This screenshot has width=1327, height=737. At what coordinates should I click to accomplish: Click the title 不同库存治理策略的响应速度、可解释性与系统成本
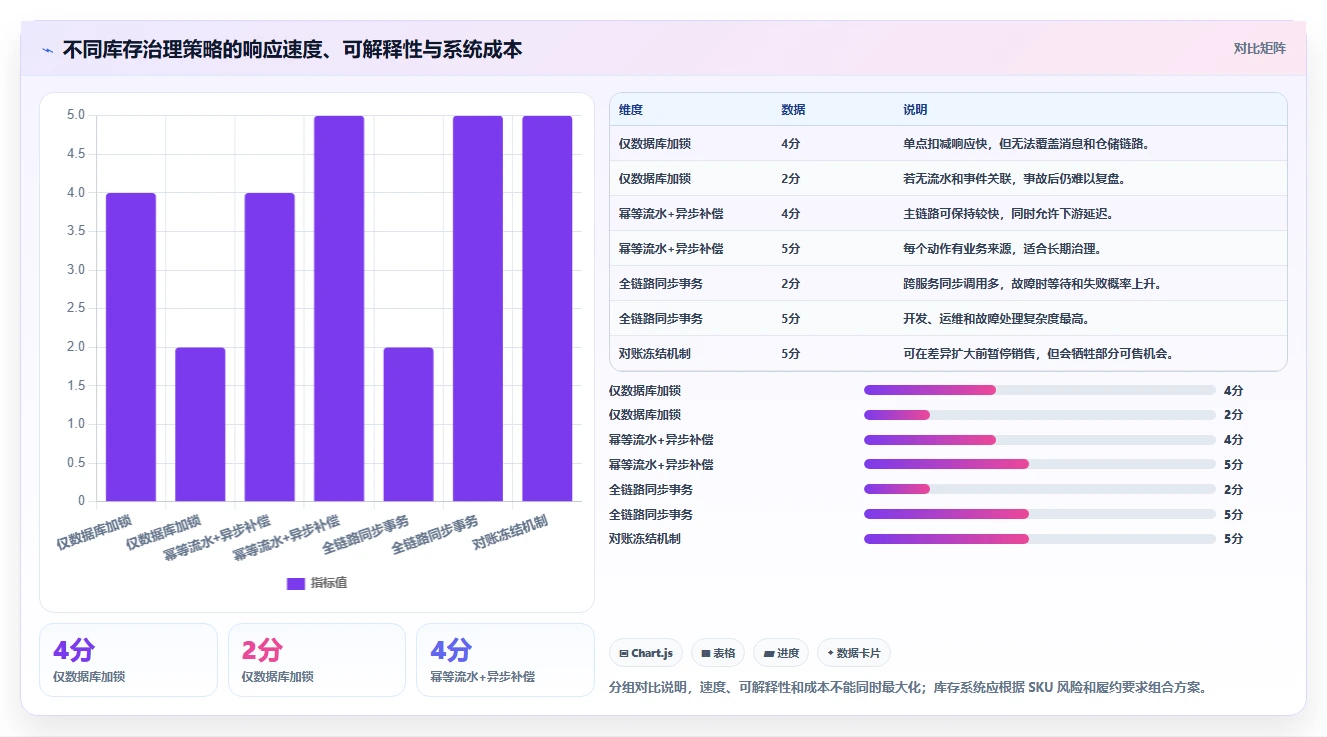point(292,49)
